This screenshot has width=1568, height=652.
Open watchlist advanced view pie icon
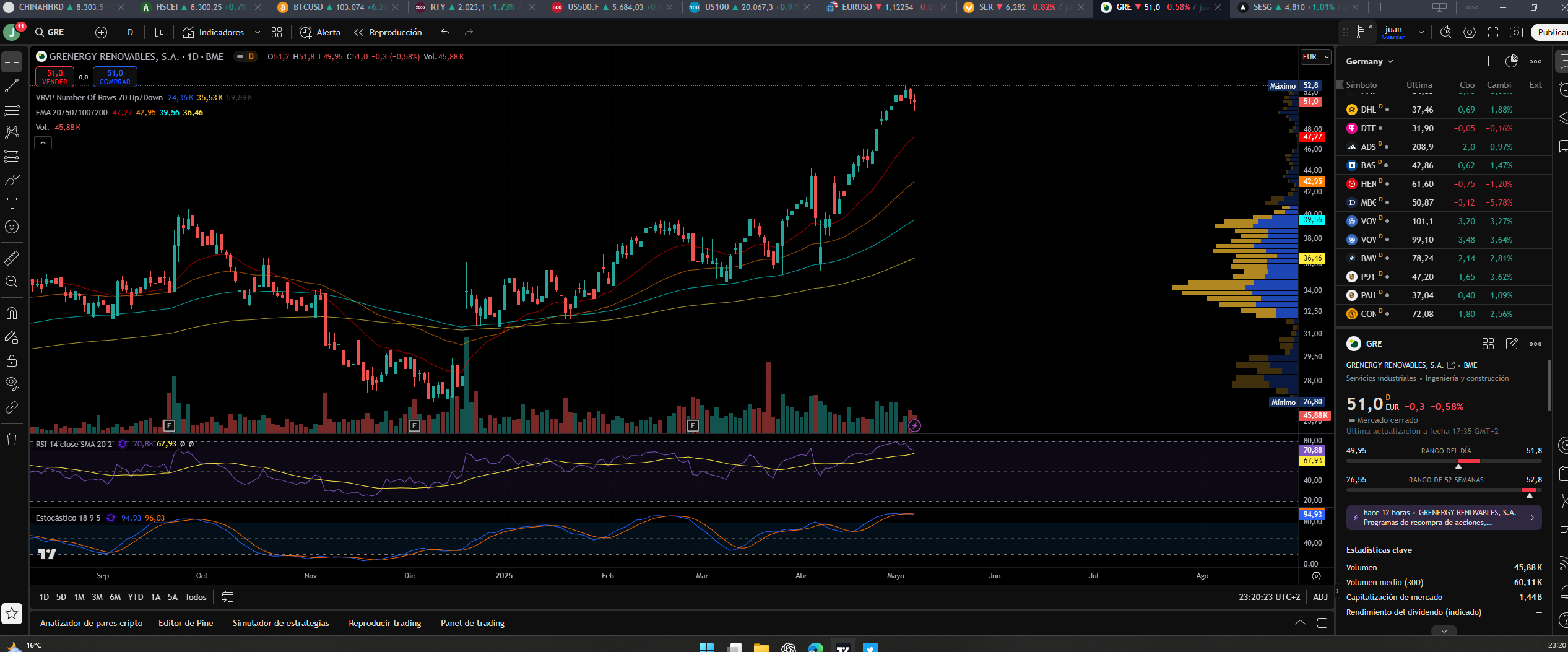1512,61
